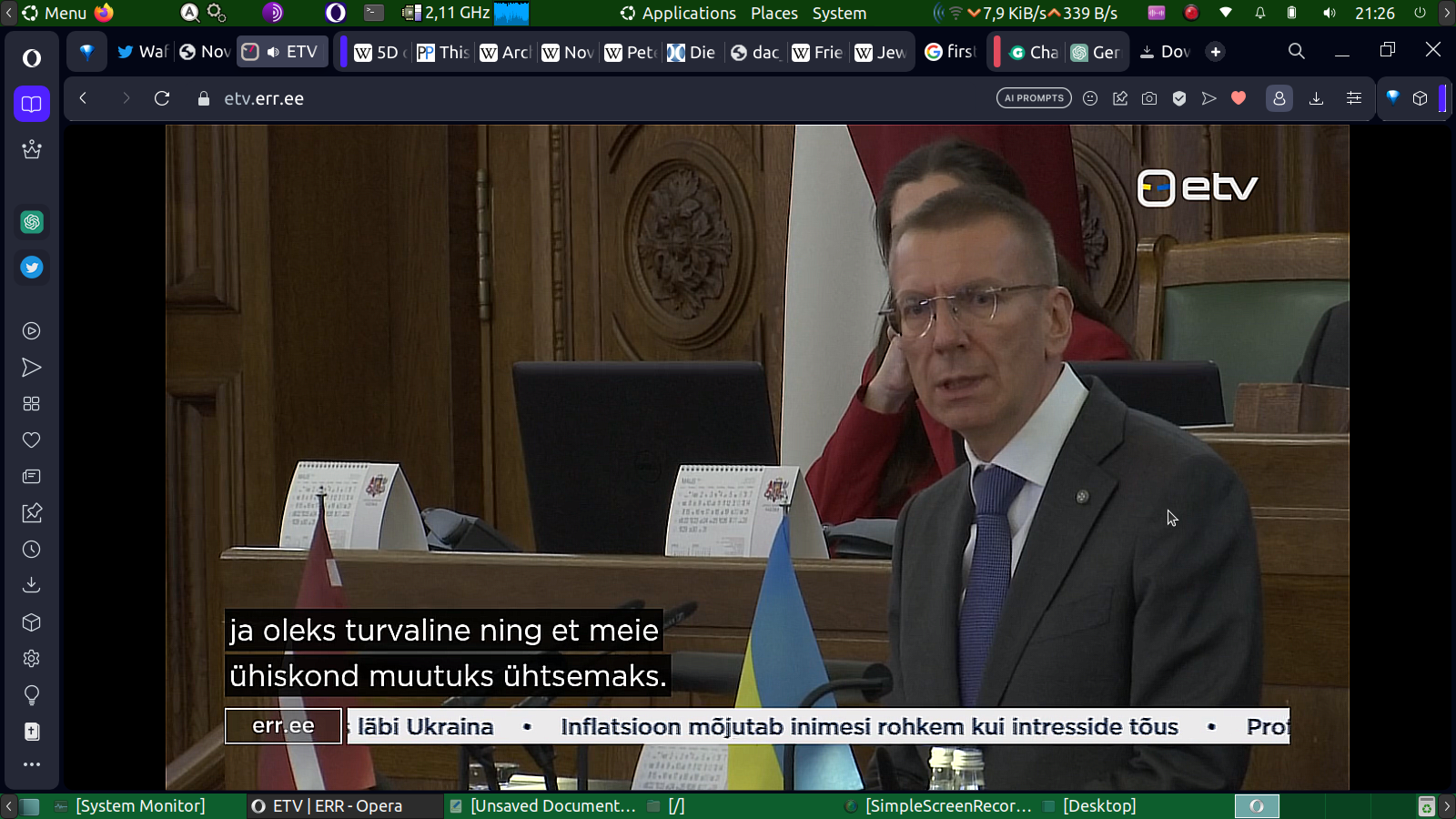
Task: Open the Opera main menu
Action: point(32,58)
